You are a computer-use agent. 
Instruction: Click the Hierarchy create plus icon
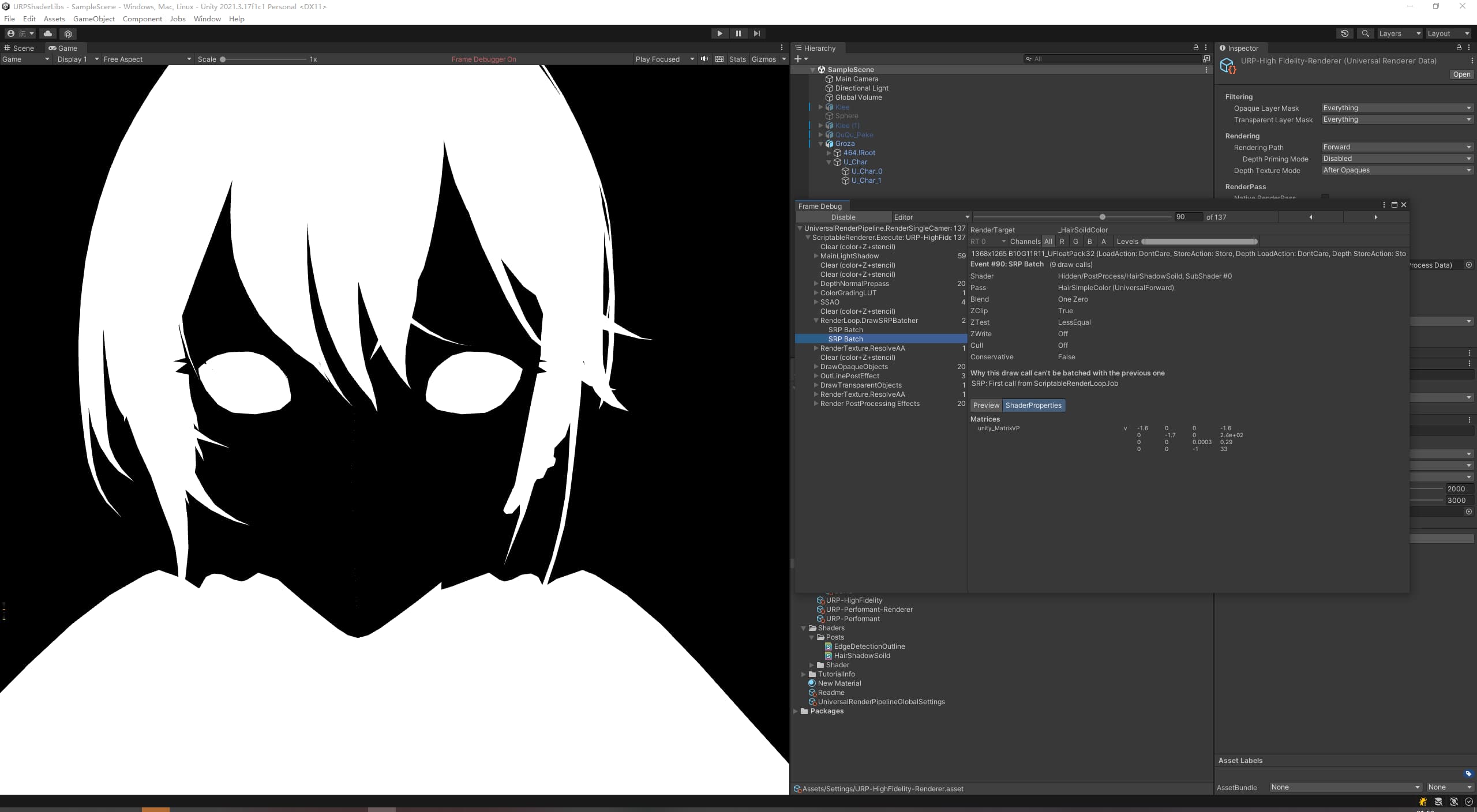[x=801, y=59]
